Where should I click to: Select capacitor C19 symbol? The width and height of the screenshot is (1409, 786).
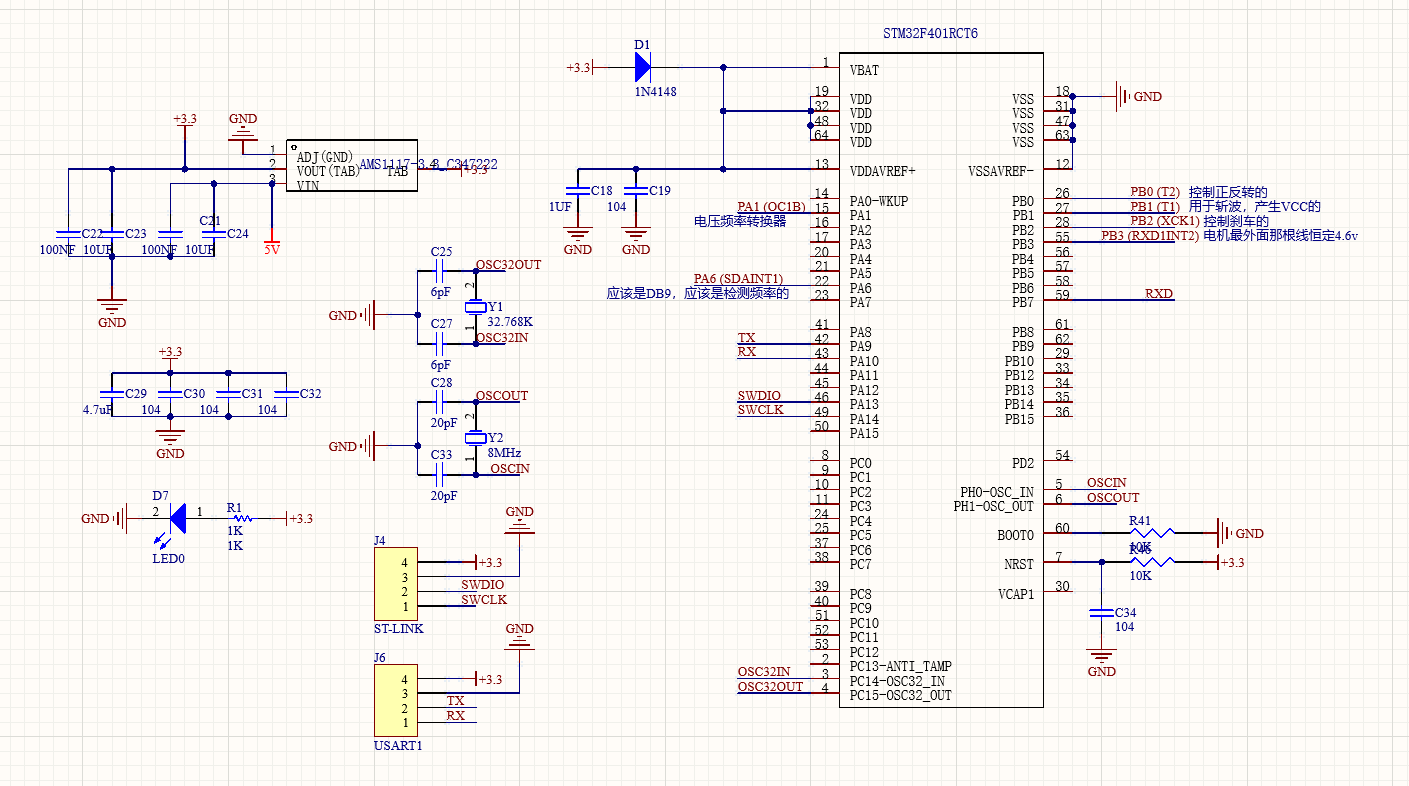tap(636, 190)
